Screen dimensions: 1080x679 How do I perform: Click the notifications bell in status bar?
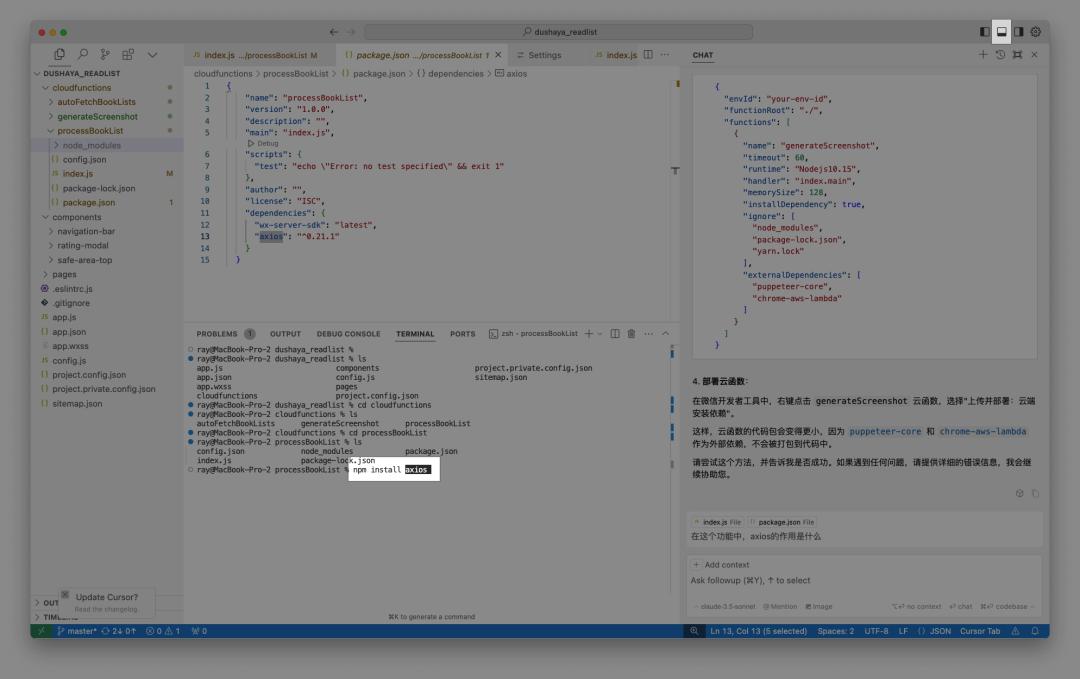point(1035,631)
